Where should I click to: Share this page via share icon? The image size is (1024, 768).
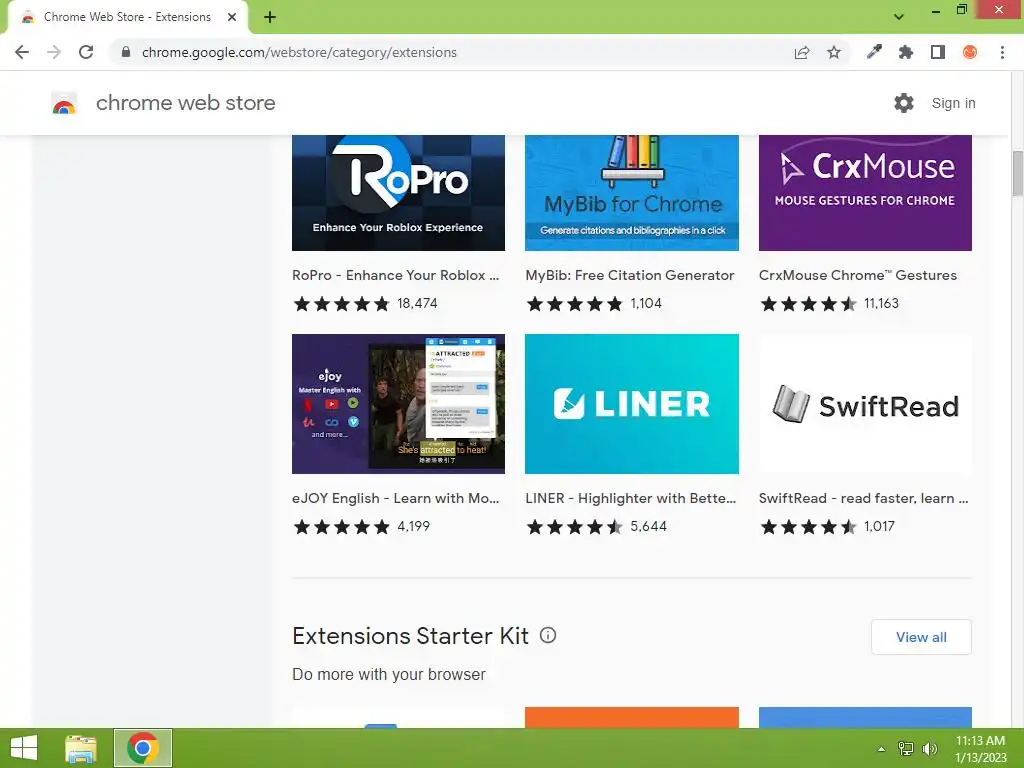point(802,52)
